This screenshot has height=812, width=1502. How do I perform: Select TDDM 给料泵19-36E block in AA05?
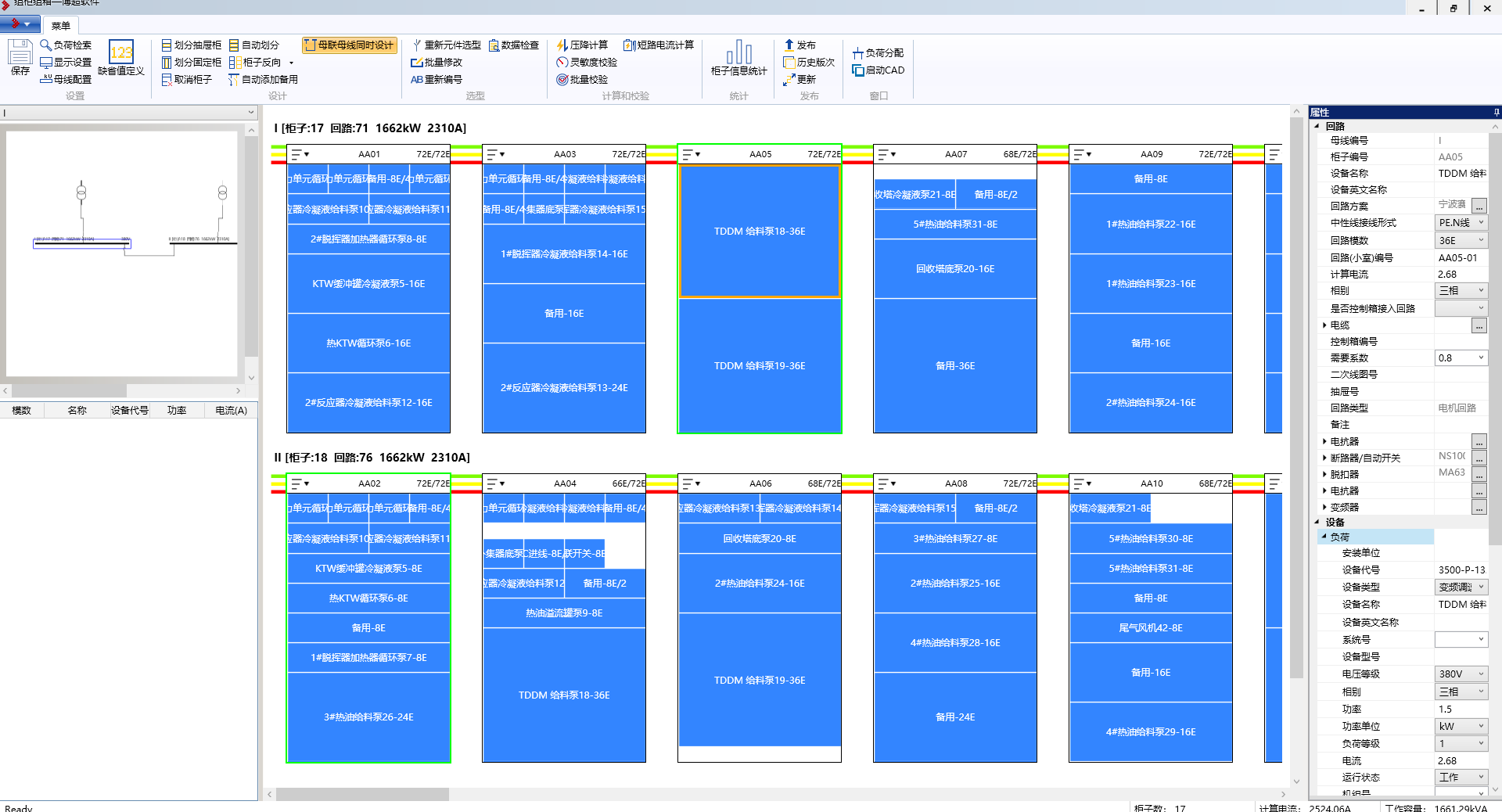coord(759,365)
